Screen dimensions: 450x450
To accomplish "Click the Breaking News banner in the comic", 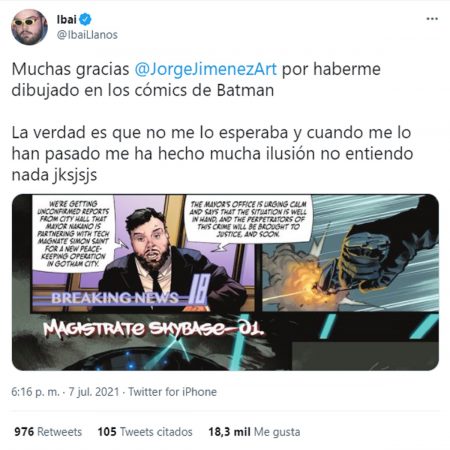I will [115, 298].
